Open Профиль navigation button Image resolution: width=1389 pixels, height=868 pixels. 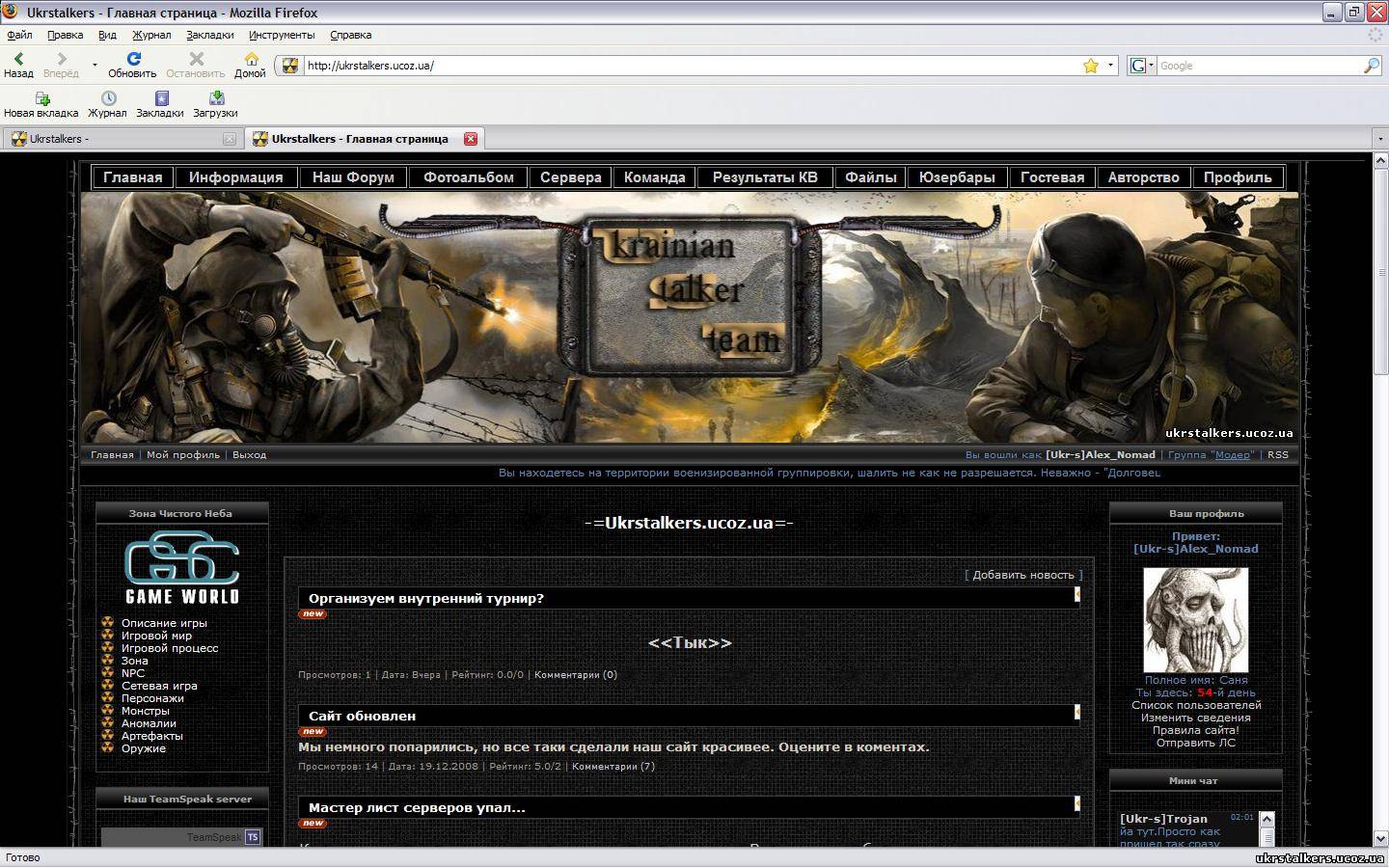pos(1238,177)
